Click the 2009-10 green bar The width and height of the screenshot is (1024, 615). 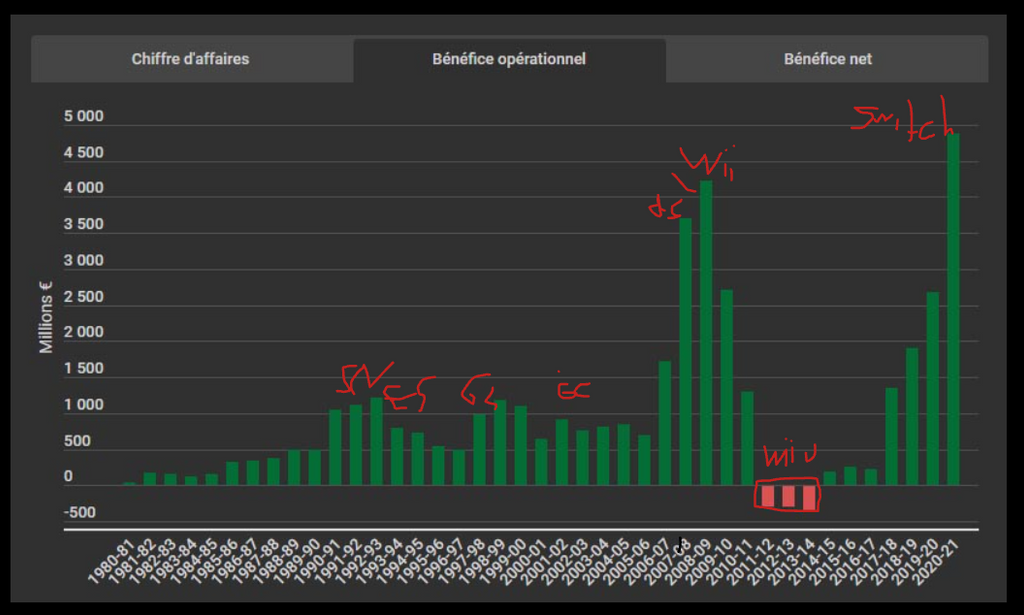(727, 388)
